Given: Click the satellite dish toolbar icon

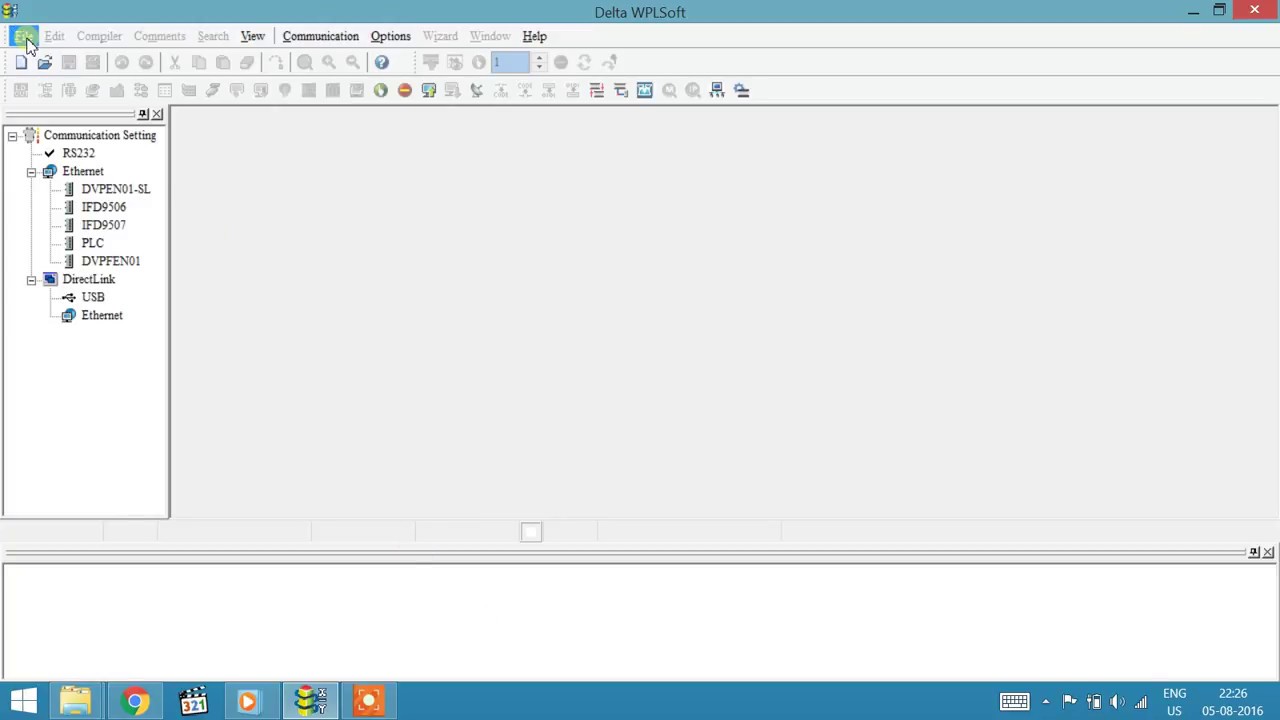Looking at the screenshot, I should pyautogui.click(x=477, y=90).
